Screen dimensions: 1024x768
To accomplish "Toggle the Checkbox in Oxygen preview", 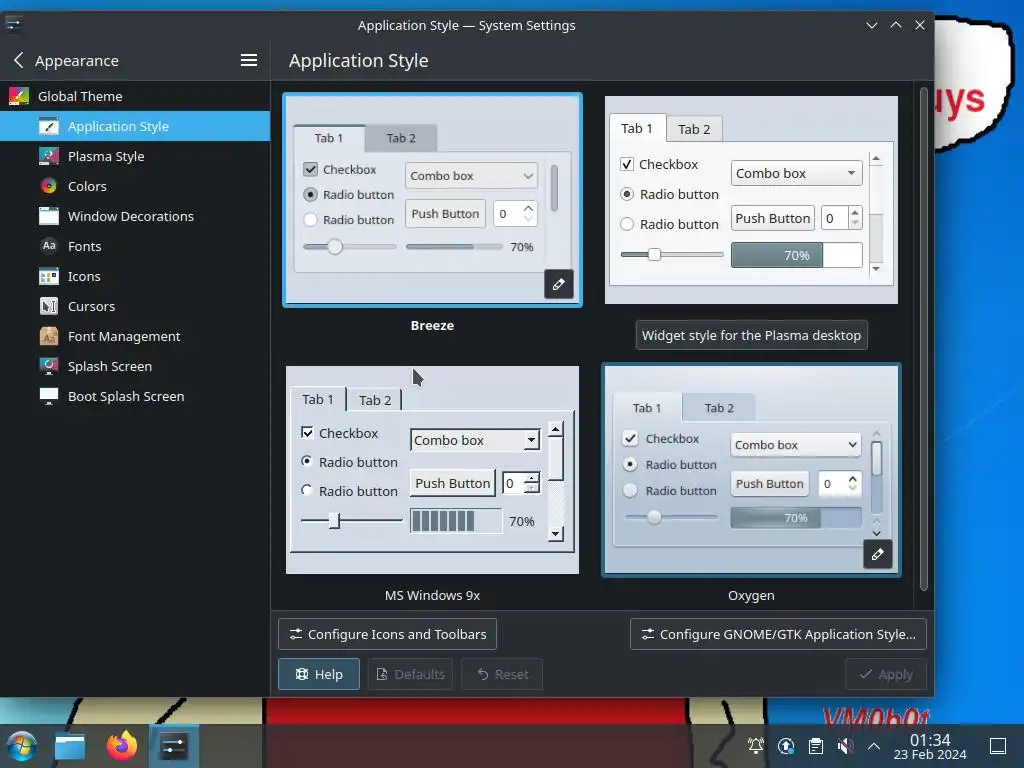I will [x=630, y=438].
